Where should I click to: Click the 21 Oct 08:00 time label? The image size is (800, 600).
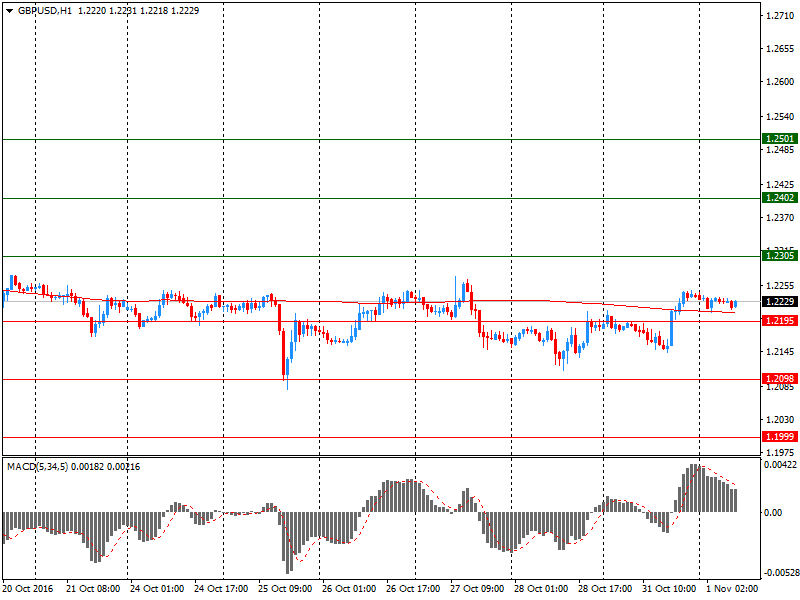coord(93,589)
